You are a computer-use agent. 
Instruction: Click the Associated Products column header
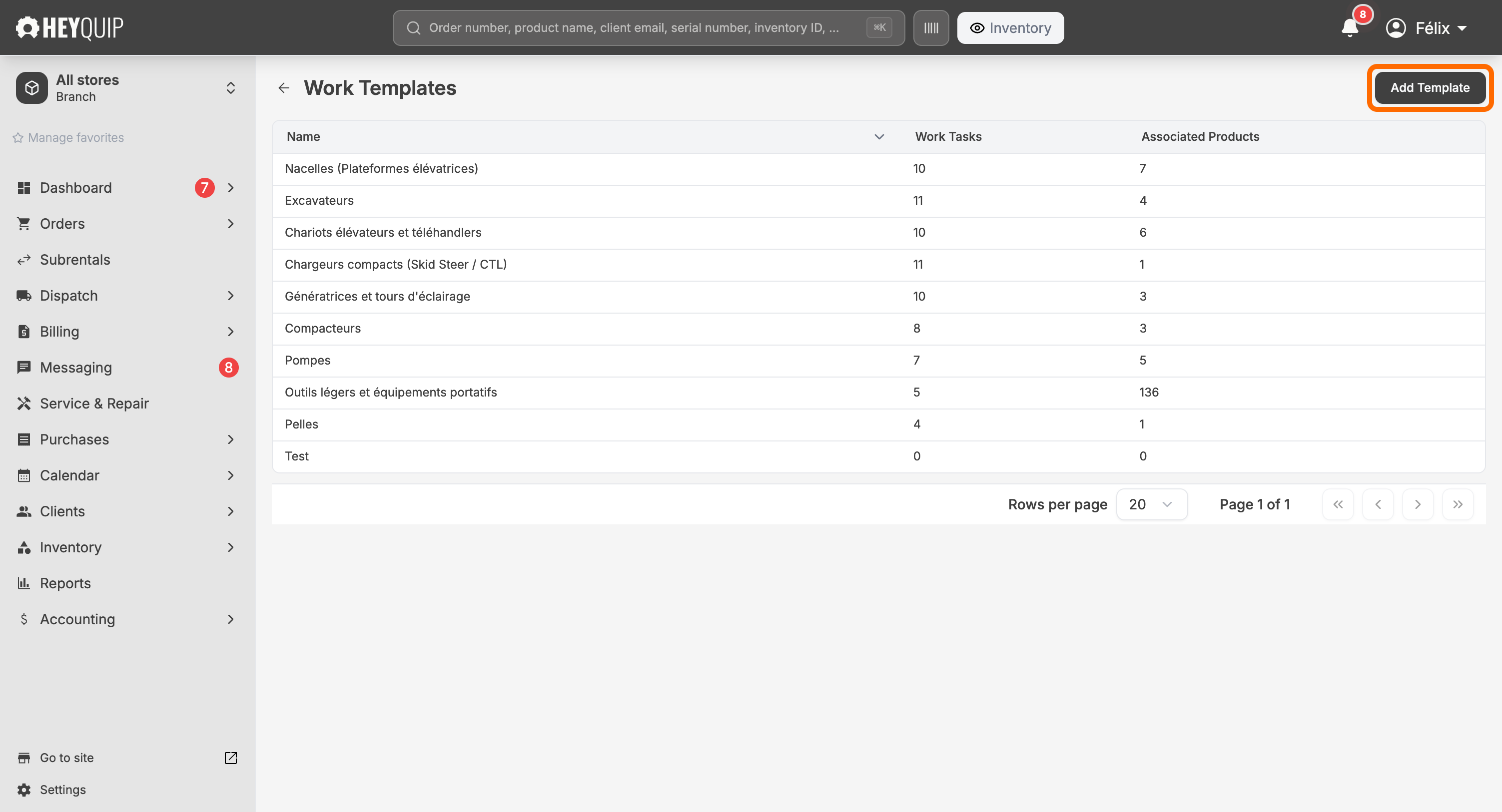(1200, 137)
